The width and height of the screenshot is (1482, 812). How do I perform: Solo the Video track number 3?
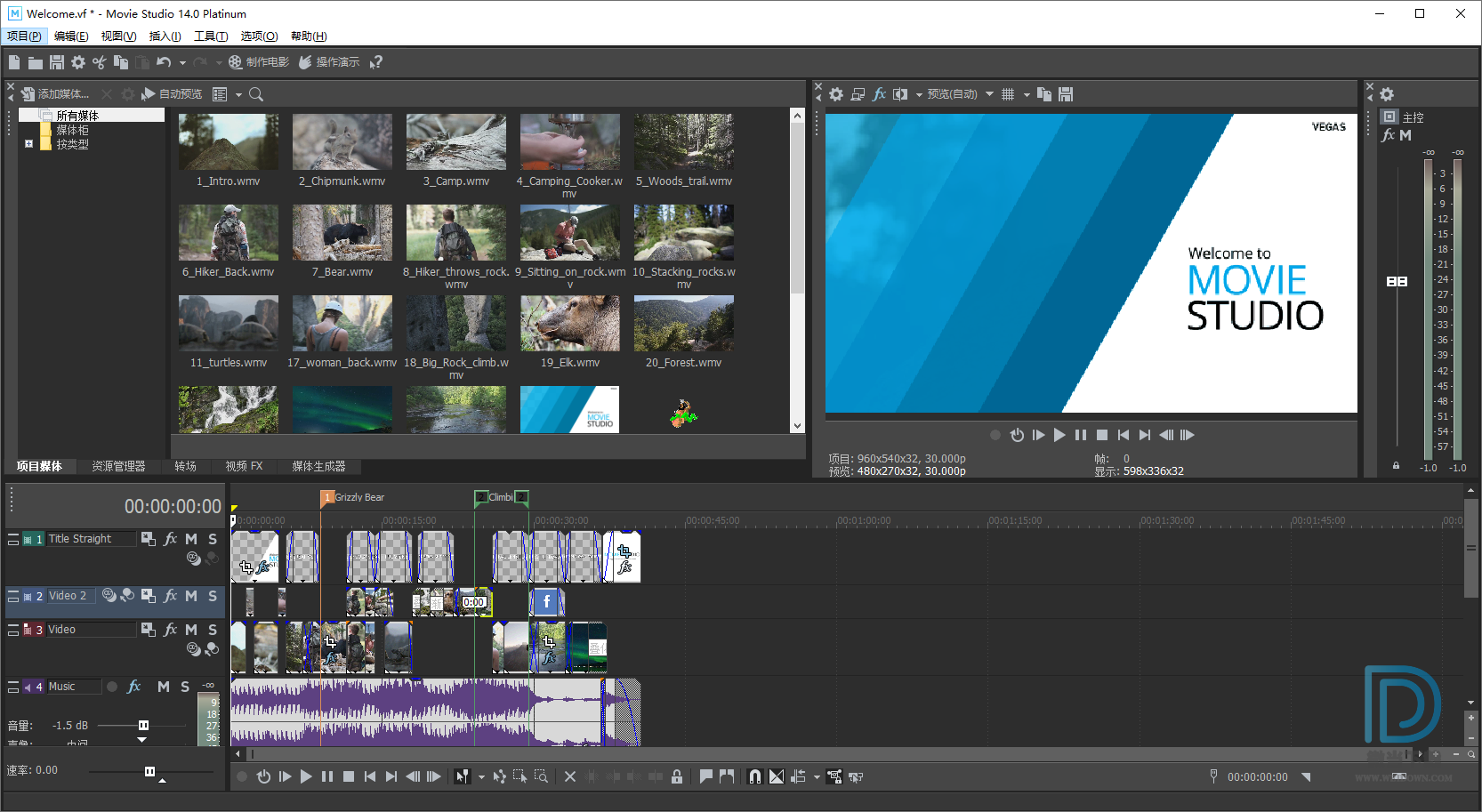[x=213, y=630]
